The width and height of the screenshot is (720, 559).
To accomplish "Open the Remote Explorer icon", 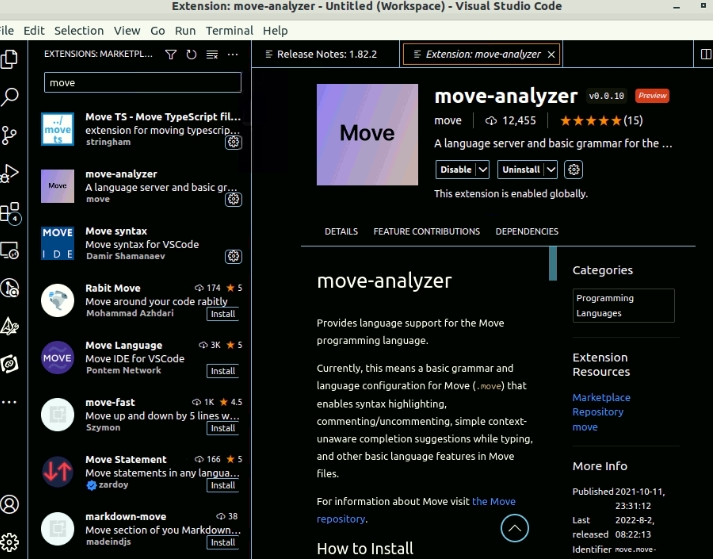I will click(10, 250).
